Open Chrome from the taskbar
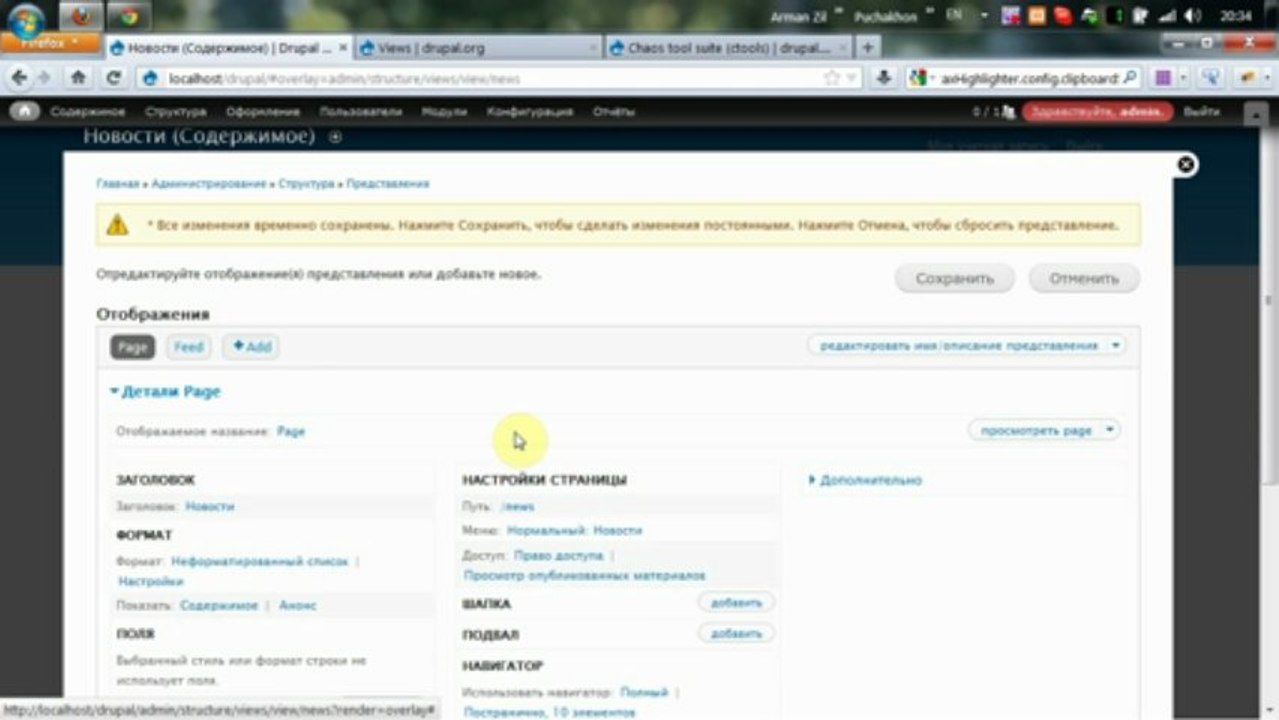Viewport: 1279px width, 720px height. click(x=129, y=16)
